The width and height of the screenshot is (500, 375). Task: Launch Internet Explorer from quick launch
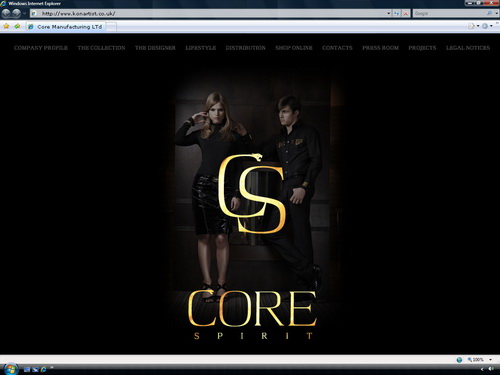(44, 369)
